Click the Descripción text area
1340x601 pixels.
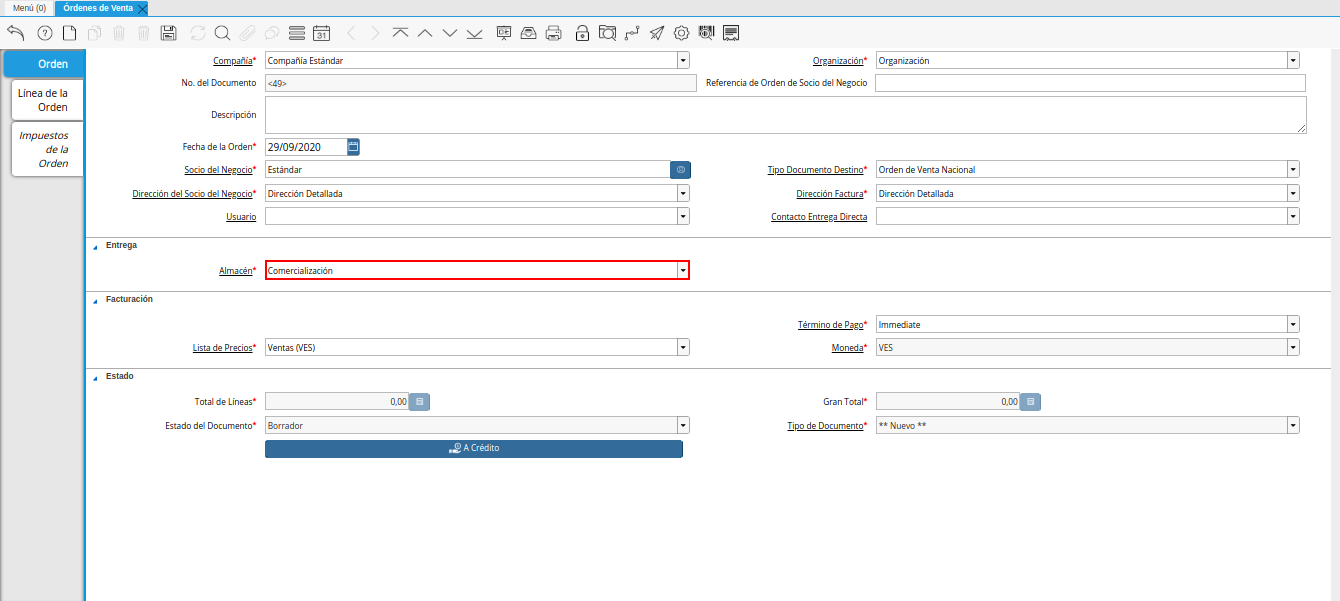[785, 115]
